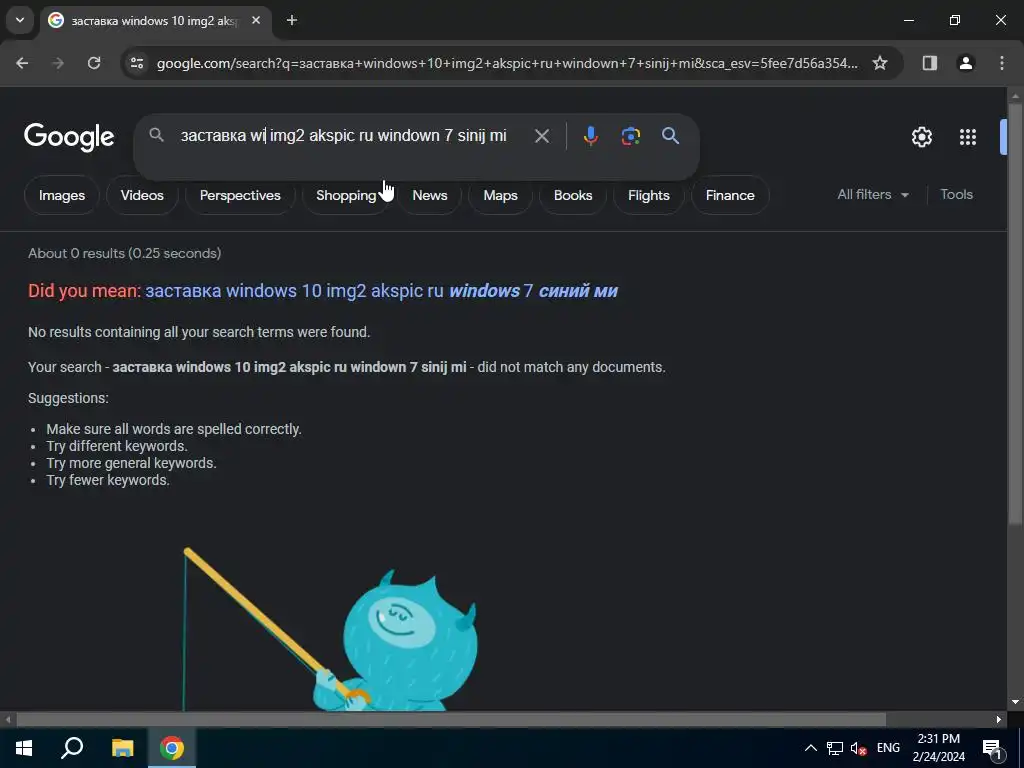Click into the Google search field
Image resolution: width=1024 pixels, height=768 pixels.
pyautogui.click(x=344, y=136)
